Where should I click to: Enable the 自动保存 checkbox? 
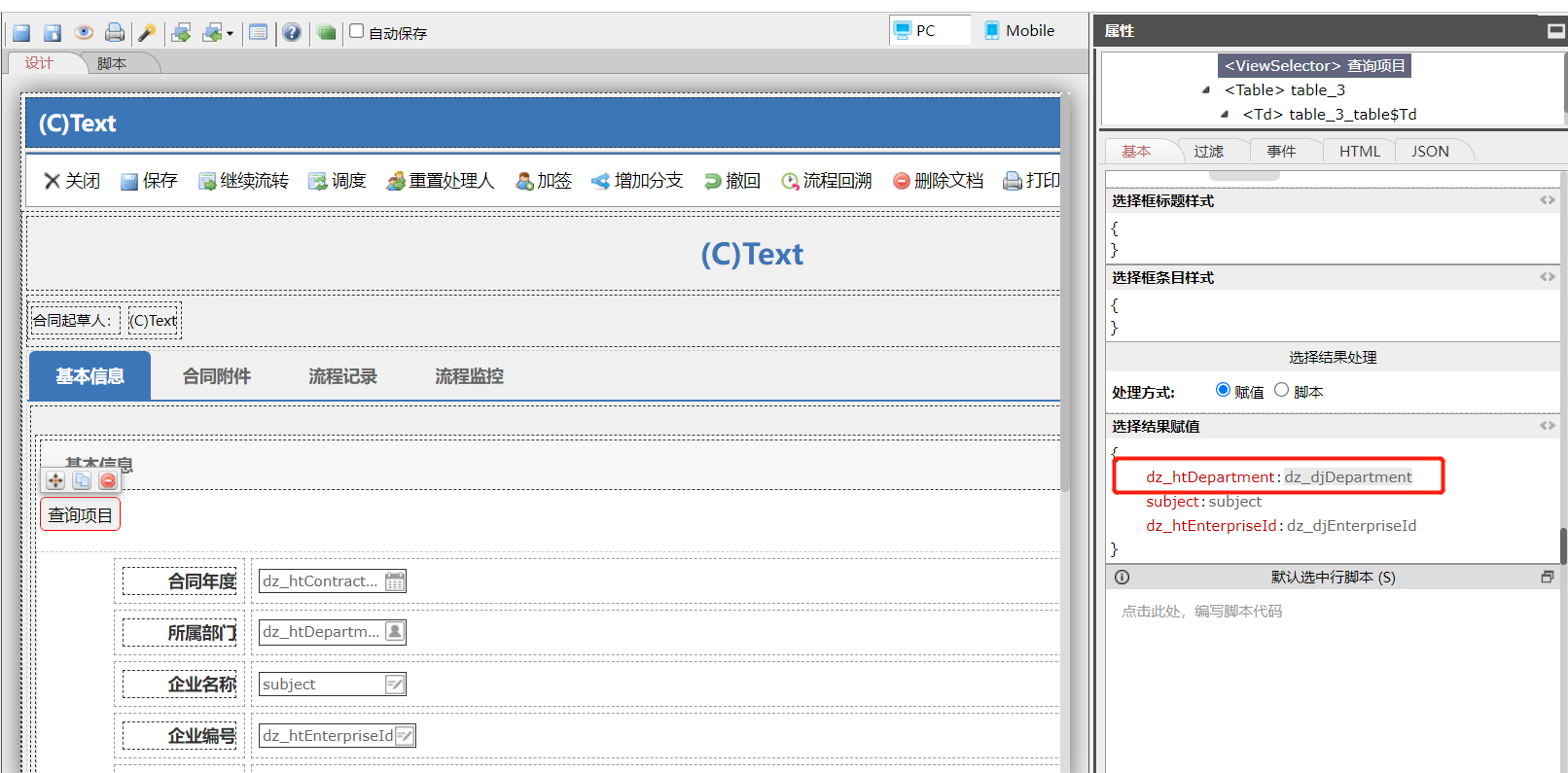(357, 31)
